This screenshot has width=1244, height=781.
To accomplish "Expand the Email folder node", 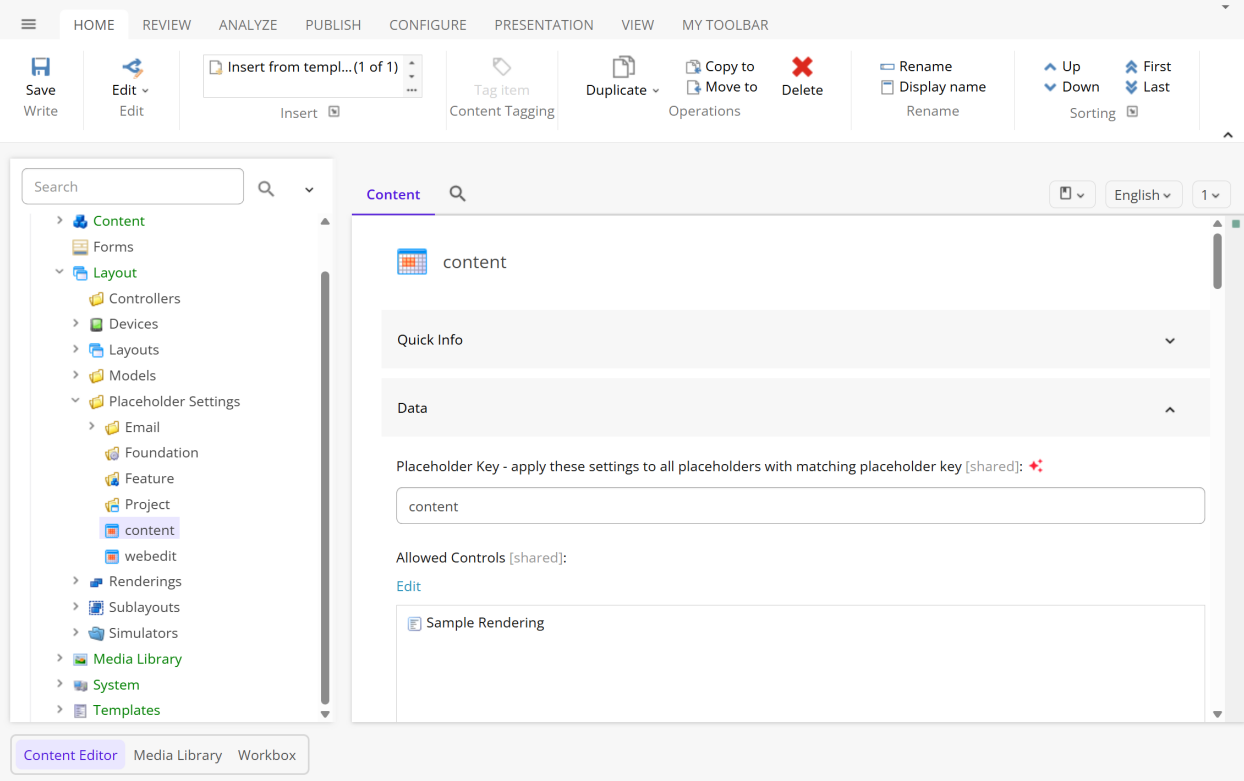I will coord(92,427).
